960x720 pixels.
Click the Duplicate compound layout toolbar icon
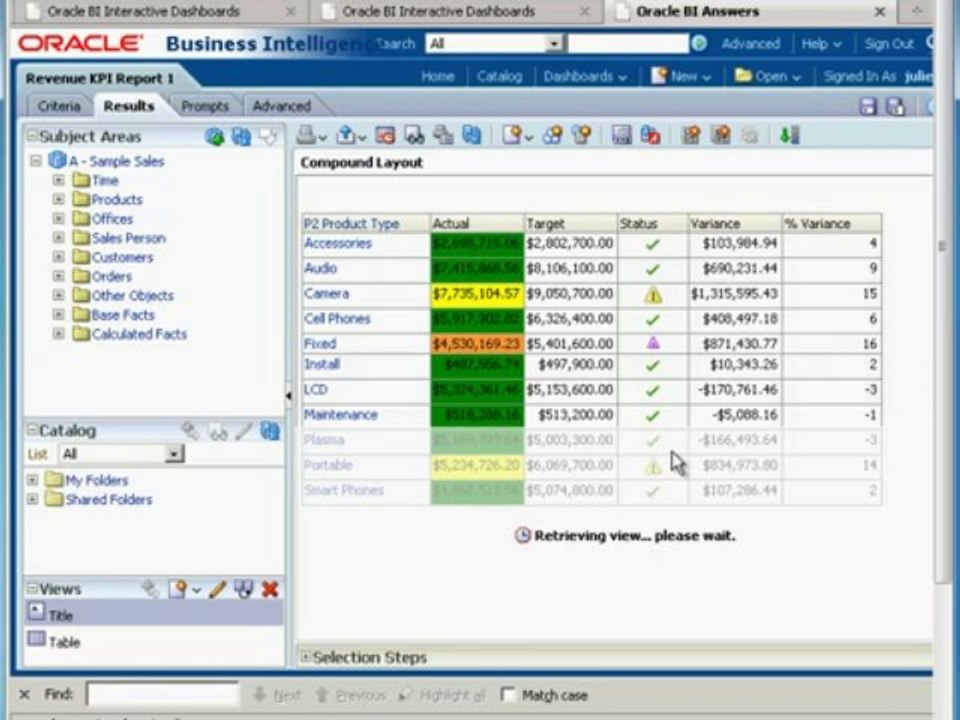[x=443, y=135]
